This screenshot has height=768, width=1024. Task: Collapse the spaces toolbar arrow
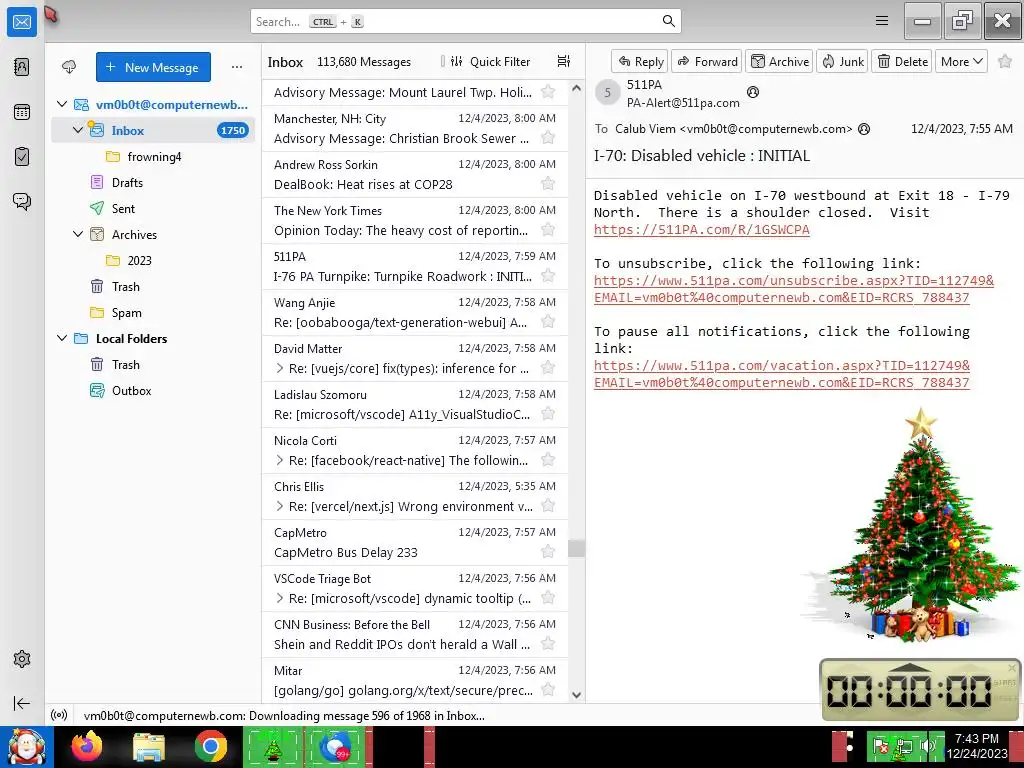pos(22,703)
